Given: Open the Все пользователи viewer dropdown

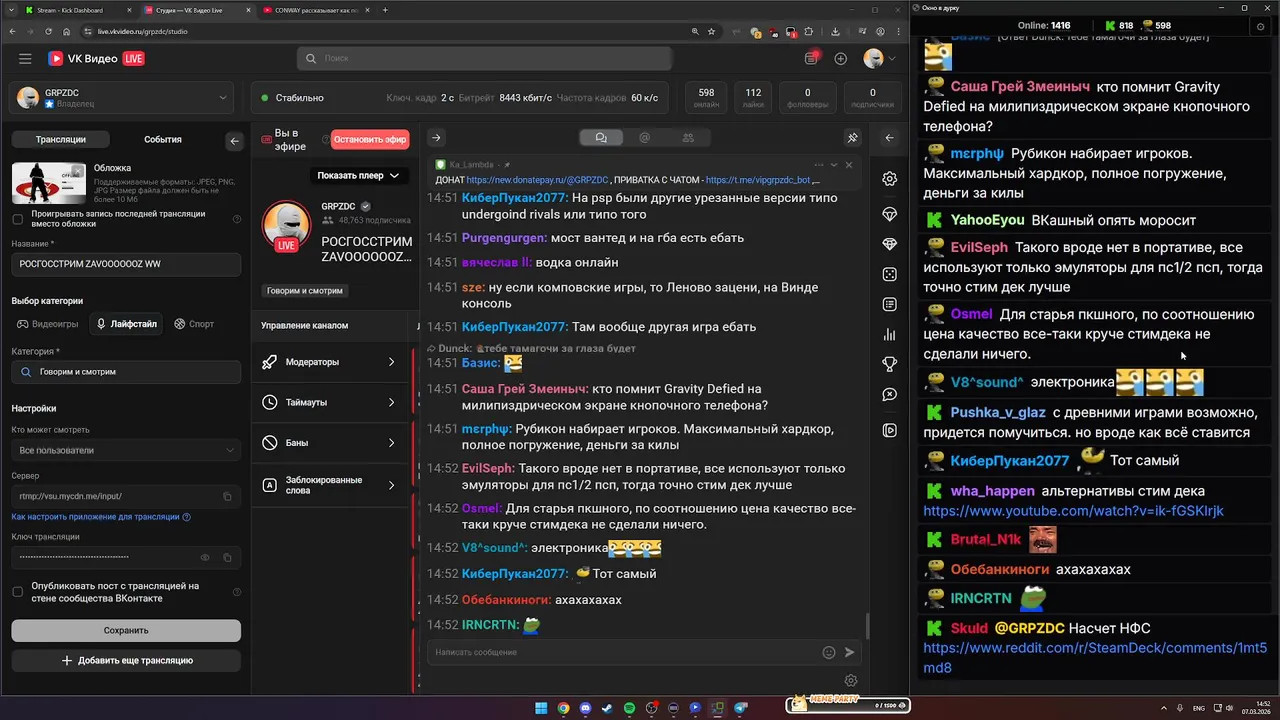Looking at the screenshot, I should 126,450.
